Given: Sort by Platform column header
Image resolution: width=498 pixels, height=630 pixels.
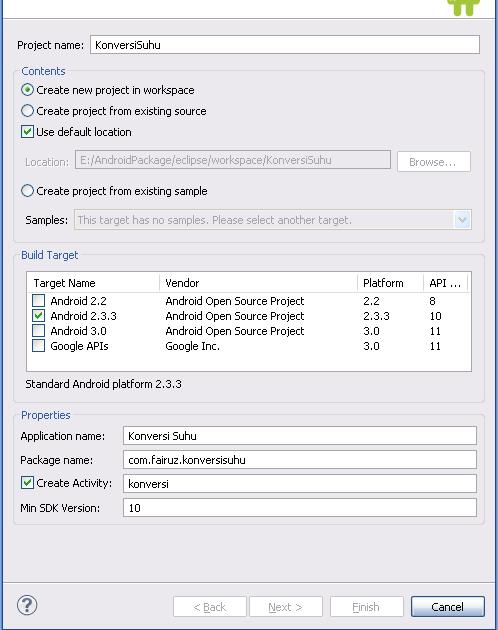Looking at the screenshot, I should [390, 283].
